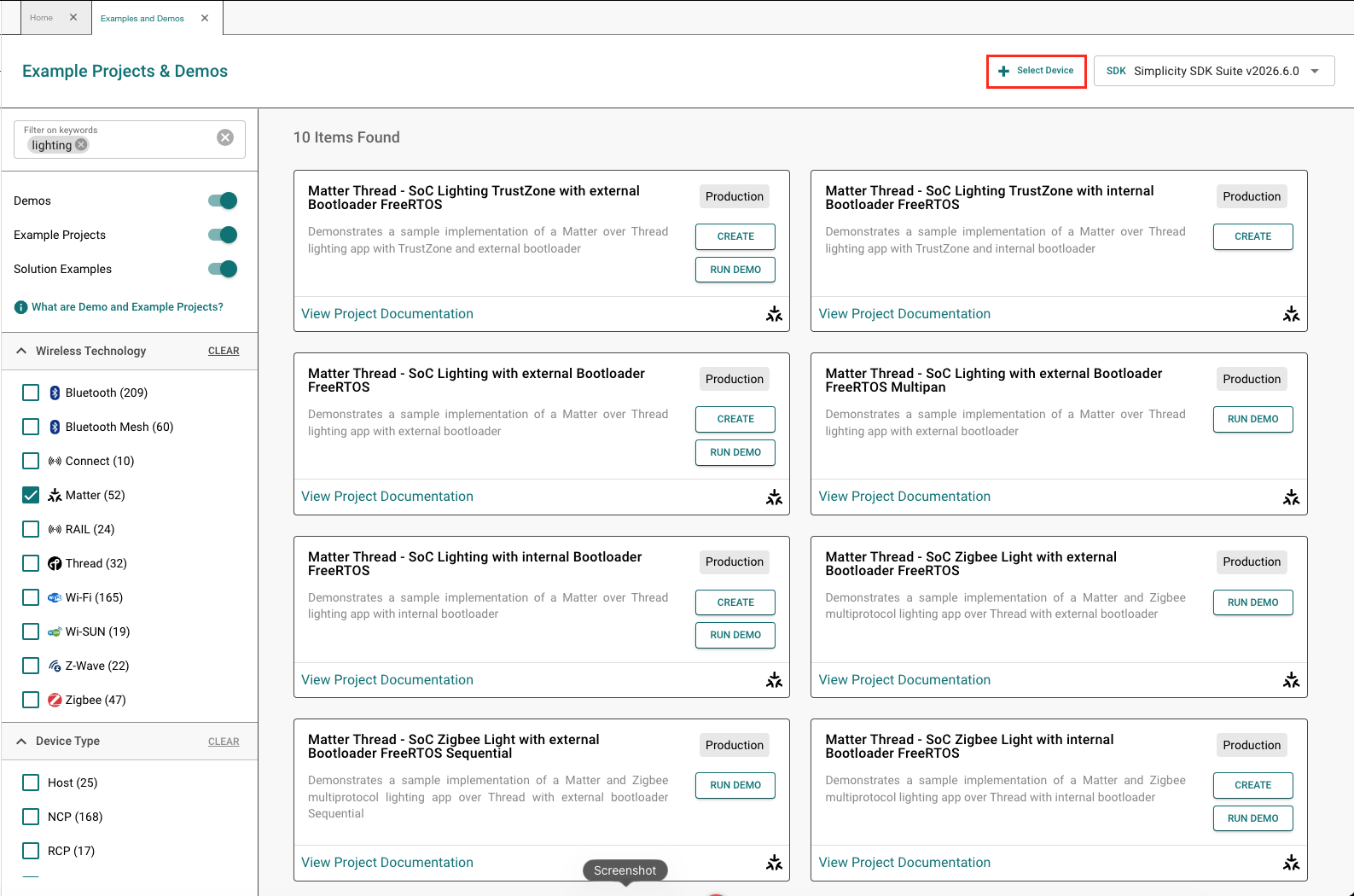The width and height of the screenshot is (1354, 896).
Task: Collapse the Wireless Technology section
Action: (x=21, y=351)
